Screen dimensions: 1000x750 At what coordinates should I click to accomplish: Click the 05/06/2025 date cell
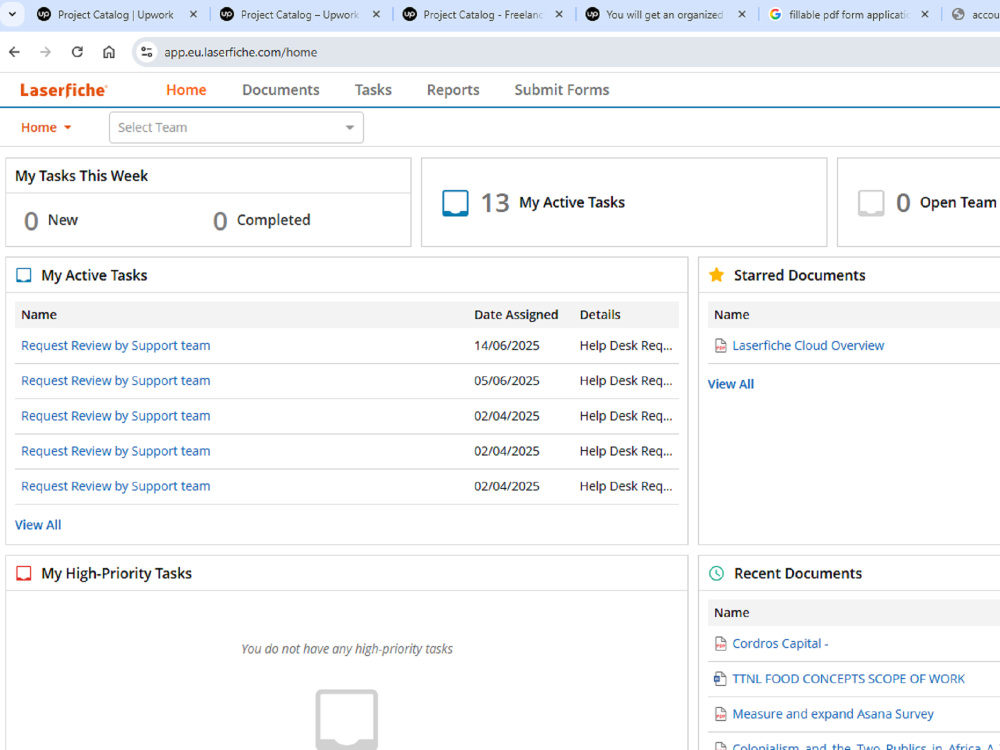click(506, 381)
